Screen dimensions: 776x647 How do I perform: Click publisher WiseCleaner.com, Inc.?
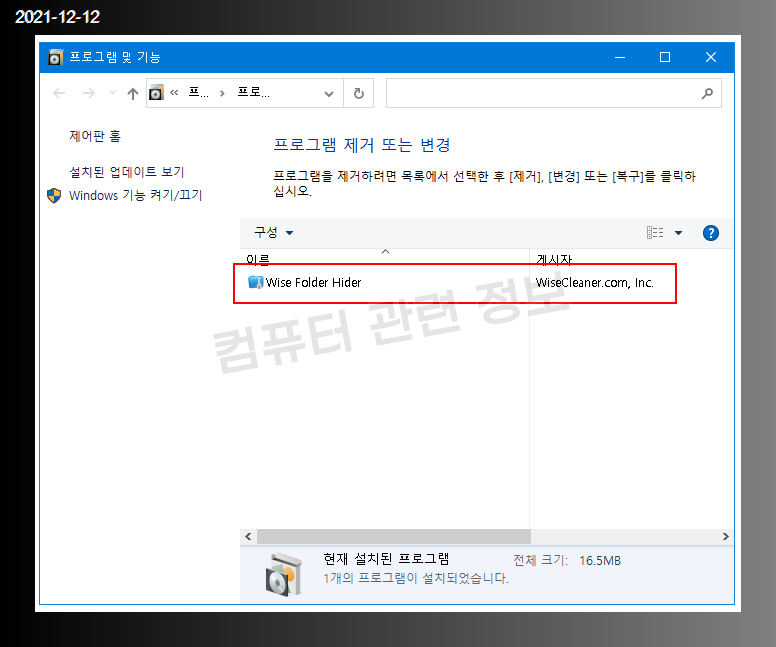pyautogui.click(x=595, y=283)
